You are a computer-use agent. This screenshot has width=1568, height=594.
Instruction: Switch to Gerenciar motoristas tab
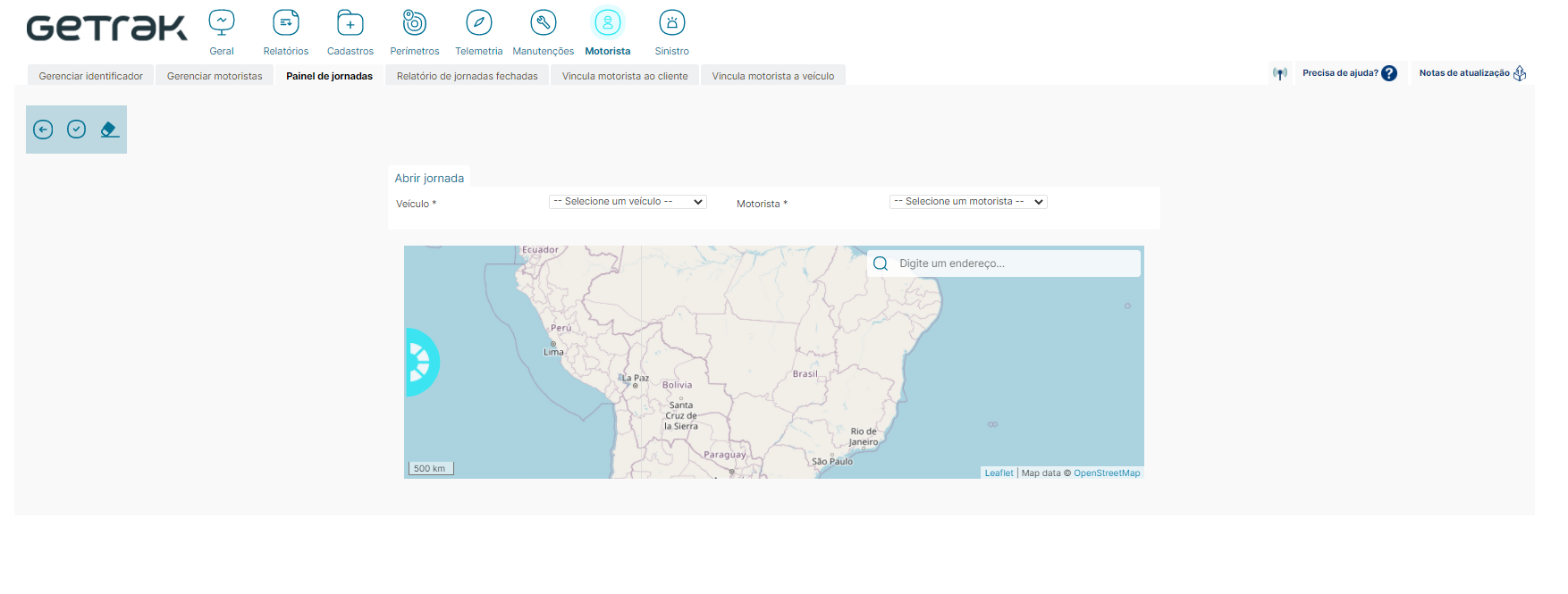(215, 76)
